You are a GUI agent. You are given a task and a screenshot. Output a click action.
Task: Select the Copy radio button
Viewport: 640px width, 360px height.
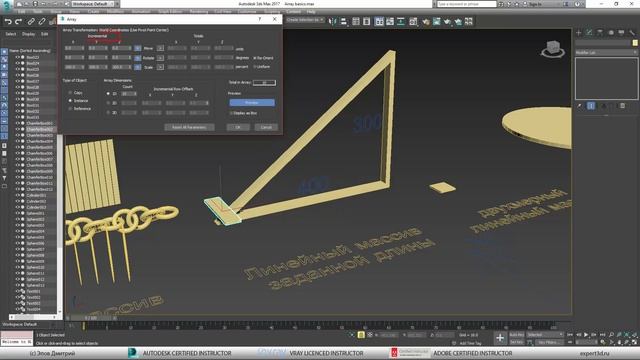[70, 93]
